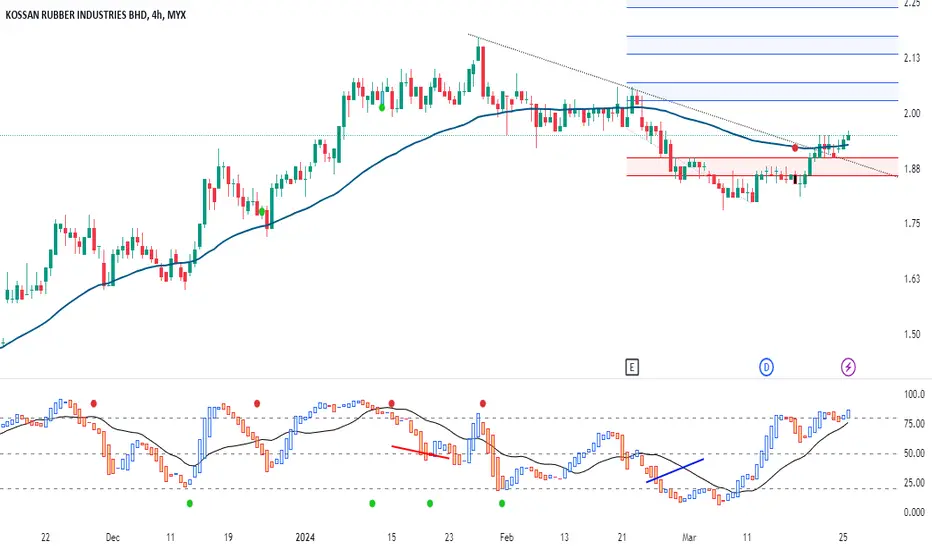
Task: Click the 0.000 oscillator scale label
Action: (914, 512)
